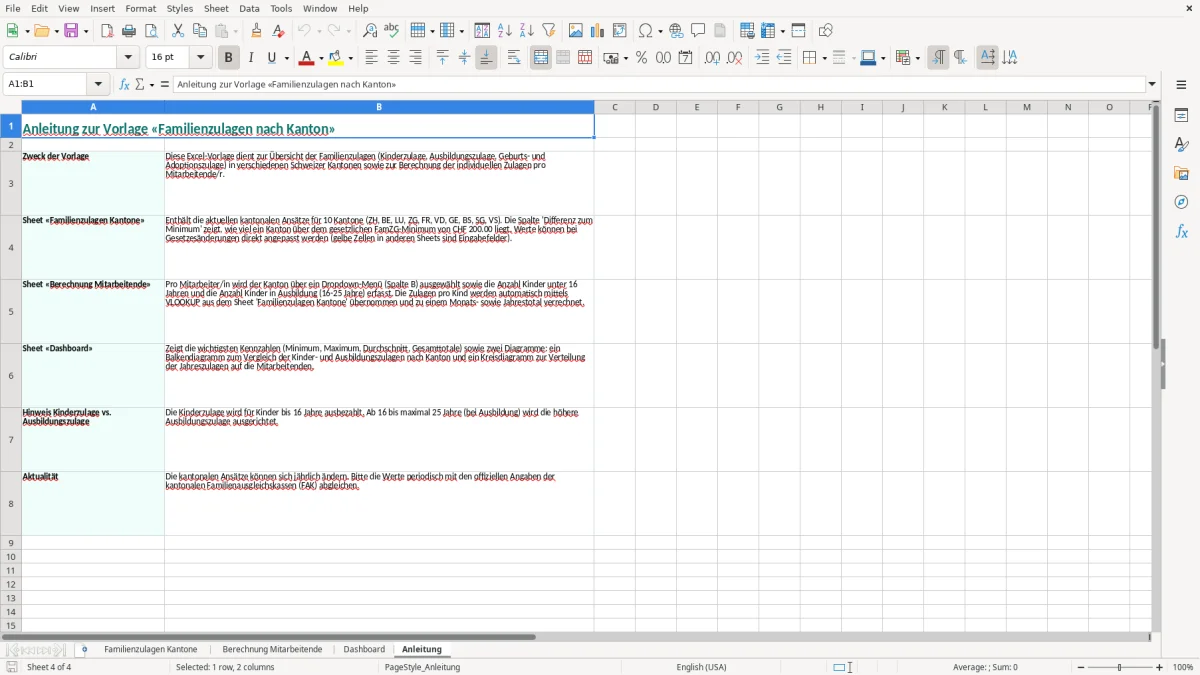Cut the selection with scissors icon

coord(178,31)
